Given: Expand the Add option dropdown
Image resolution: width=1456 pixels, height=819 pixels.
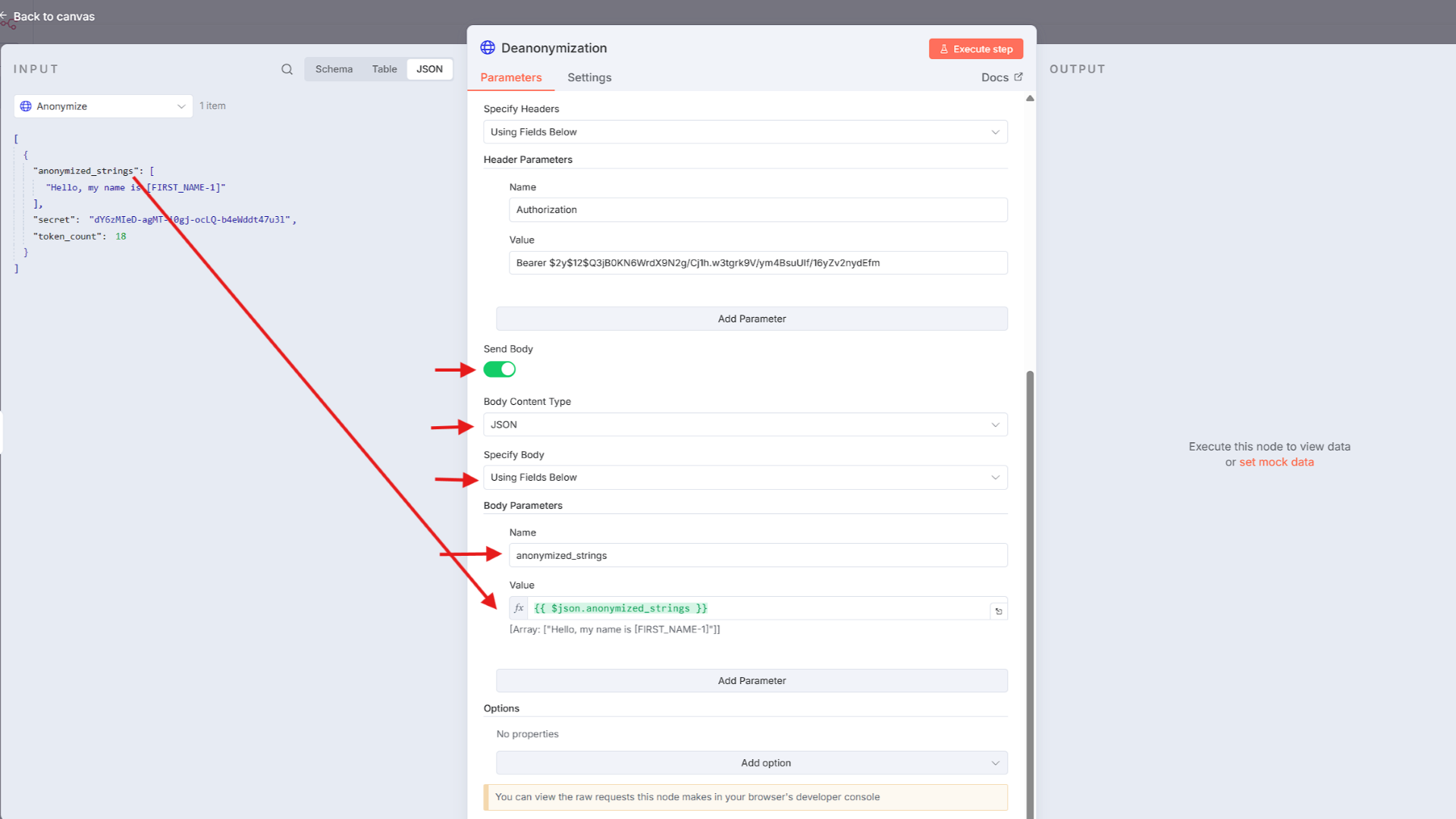Looking at the screenshot, I should pos(752,763).
